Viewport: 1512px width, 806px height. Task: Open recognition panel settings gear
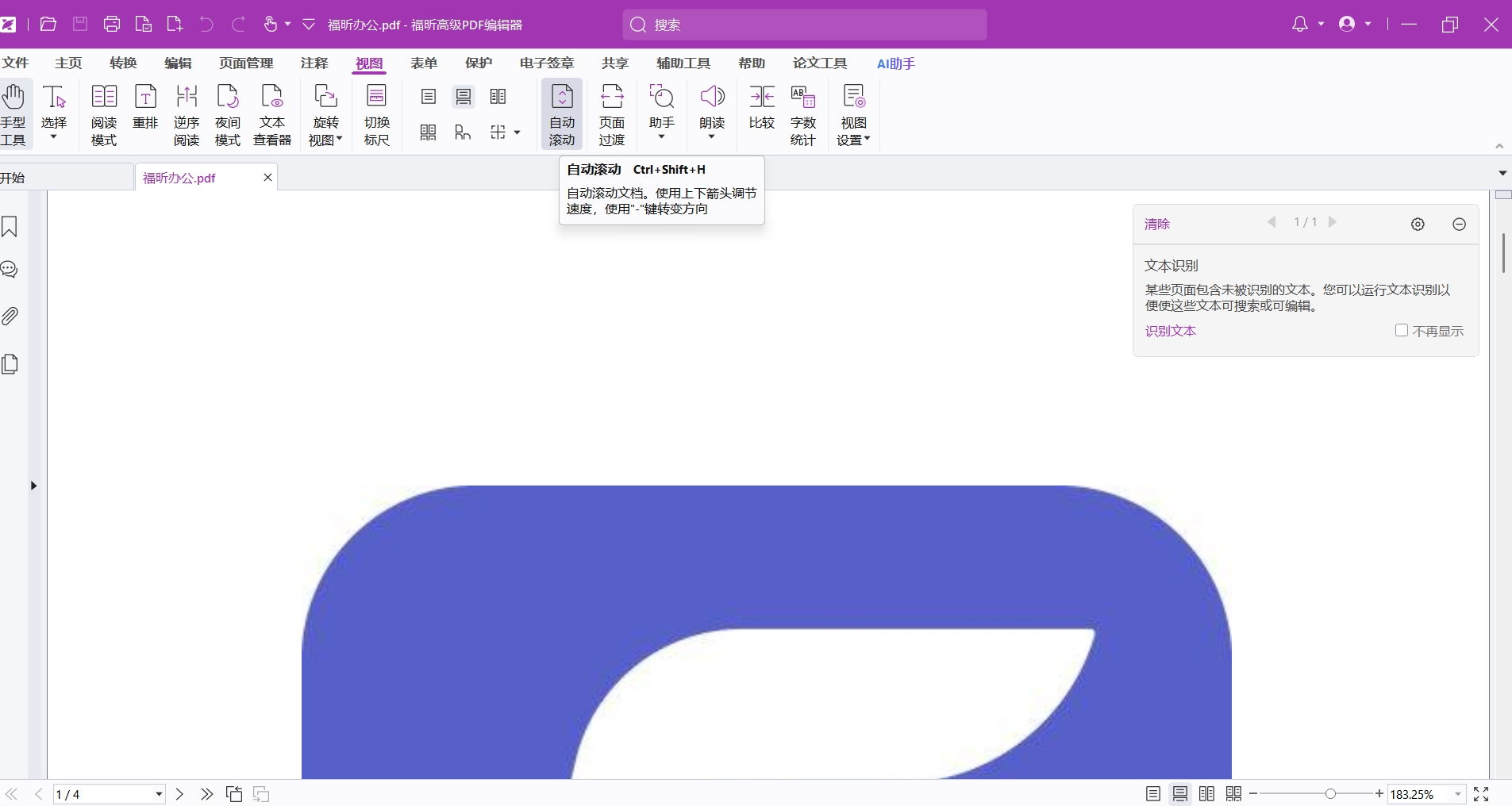[1418, 225]
